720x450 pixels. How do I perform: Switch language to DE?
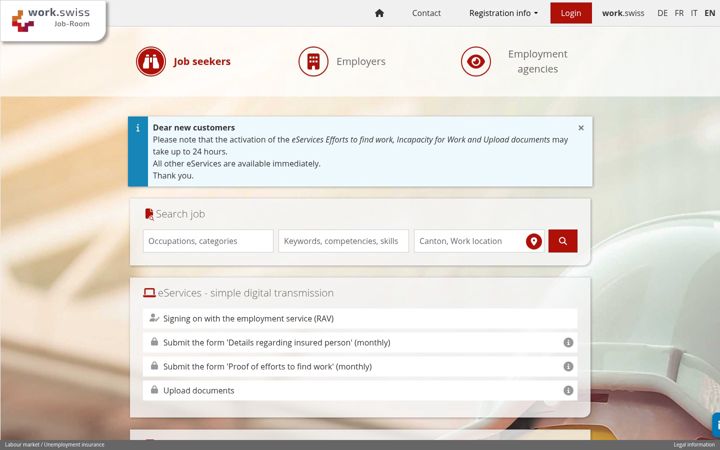point(662,13)
